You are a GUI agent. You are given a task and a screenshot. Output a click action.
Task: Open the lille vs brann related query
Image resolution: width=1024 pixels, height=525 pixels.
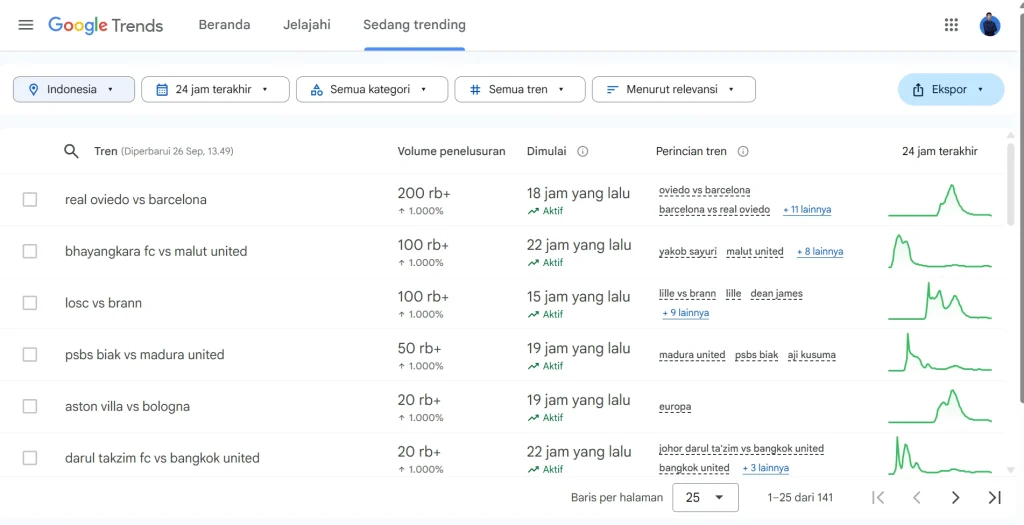click(687, 294)
